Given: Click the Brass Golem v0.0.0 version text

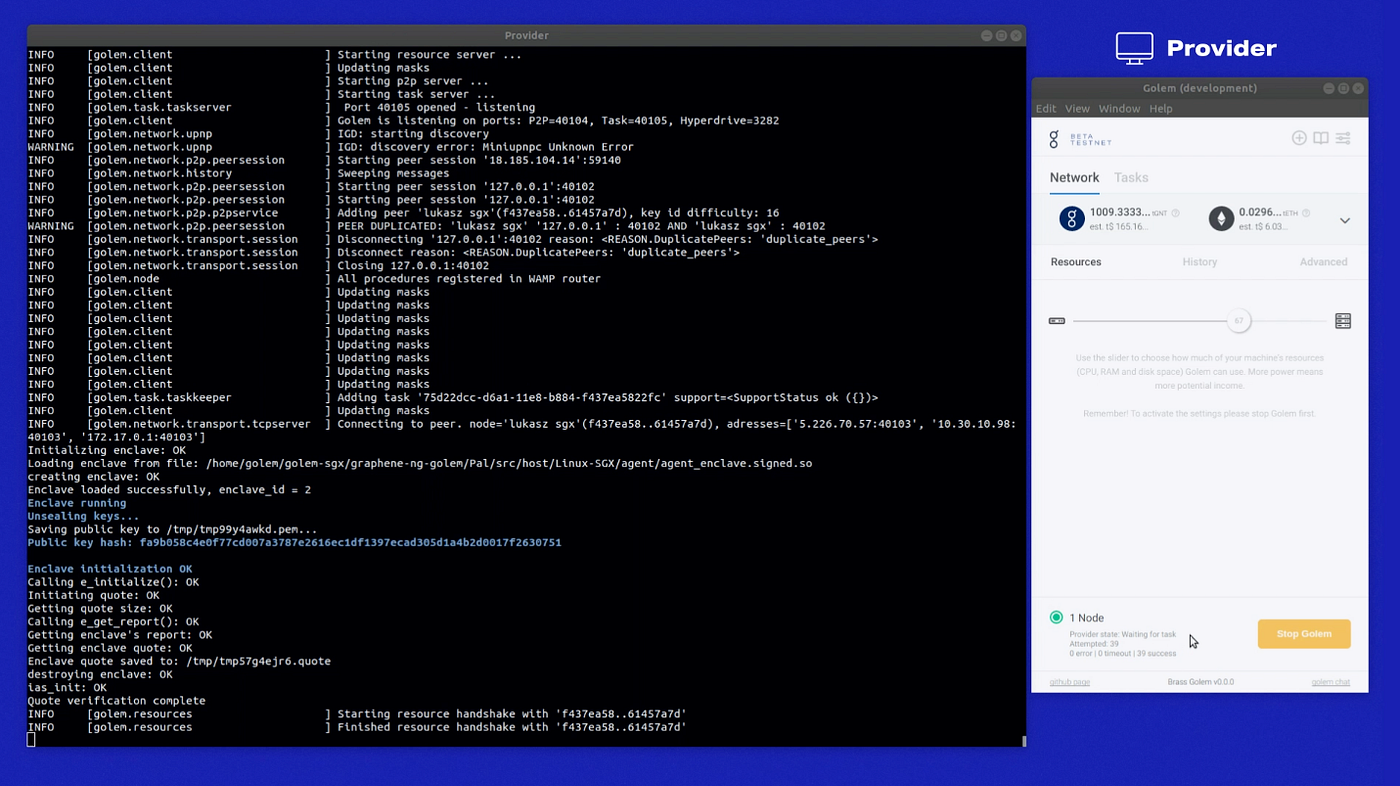Looking at the screenshot, I should coord(1201,682).
